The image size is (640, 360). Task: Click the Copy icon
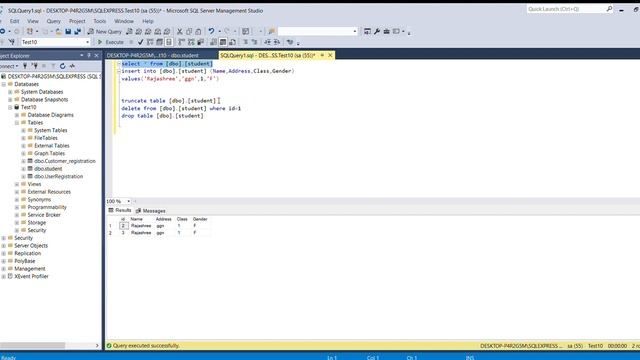(x=189, y=31)
